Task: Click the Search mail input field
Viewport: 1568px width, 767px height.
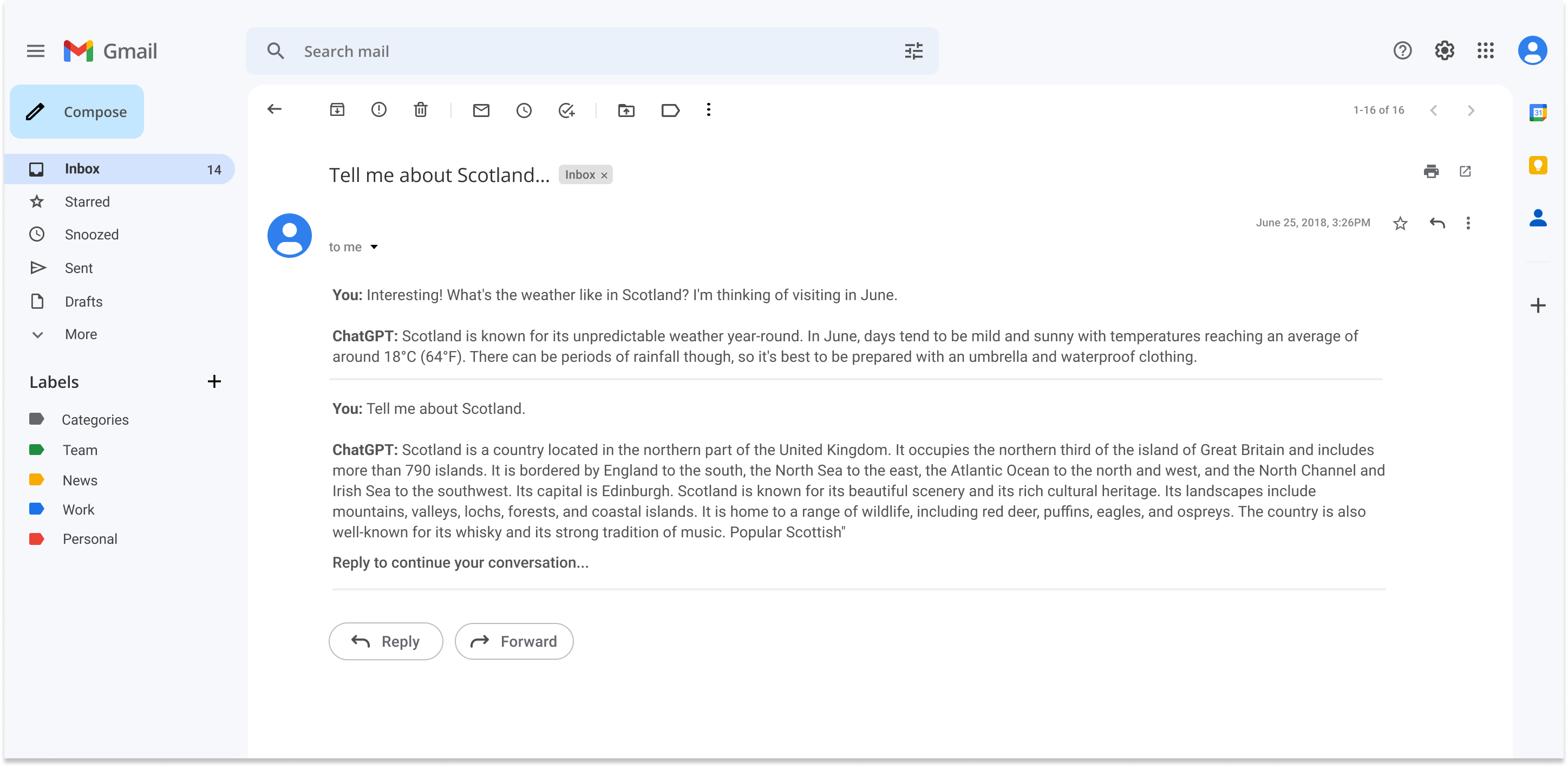Action: (x=591, y=50)
